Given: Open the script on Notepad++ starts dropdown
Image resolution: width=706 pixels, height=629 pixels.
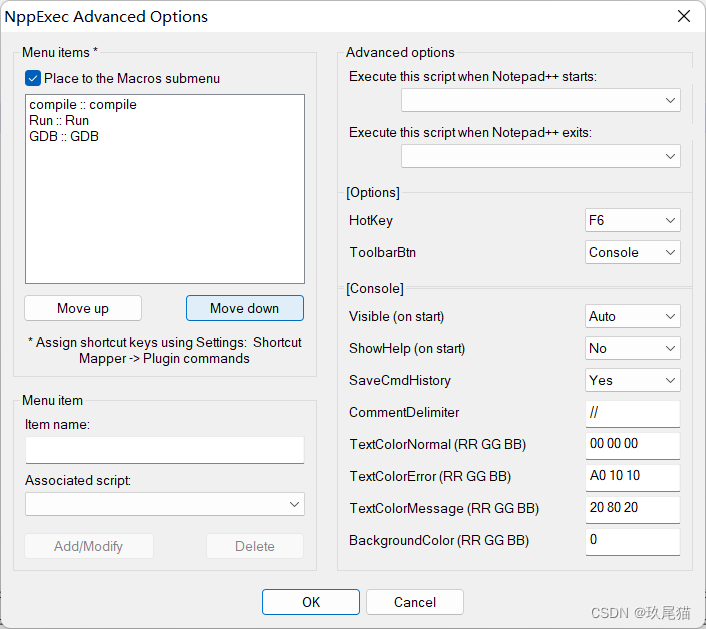Looking at the screenshot, I should [541, 100].
